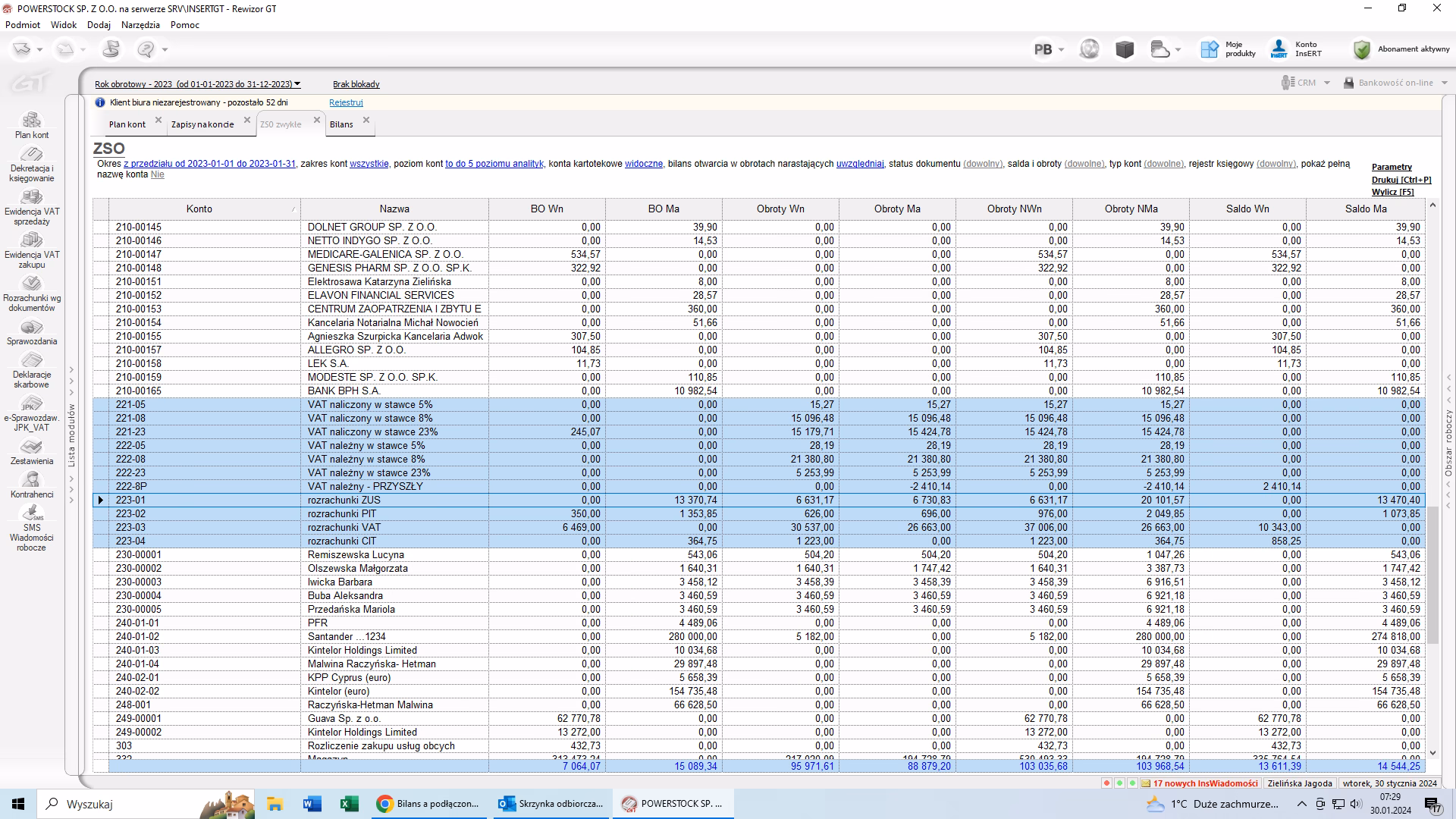This screenshot has height=819, width=1456.
Task: Click the Moje produkty icon
Action: (1209, 49)
